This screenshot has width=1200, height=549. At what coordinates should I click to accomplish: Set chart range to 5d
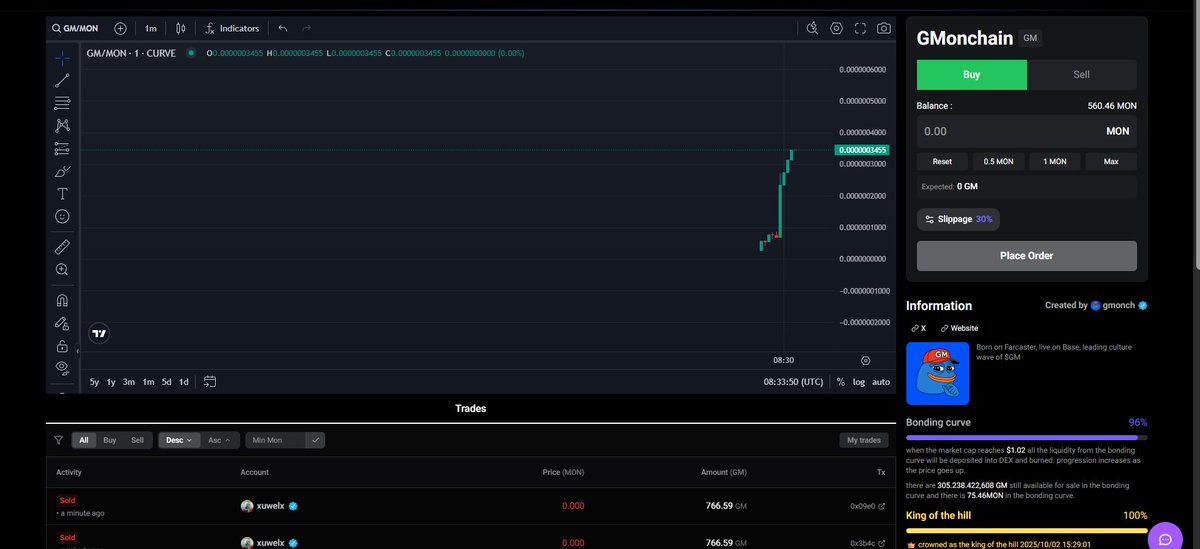[167, 382]
